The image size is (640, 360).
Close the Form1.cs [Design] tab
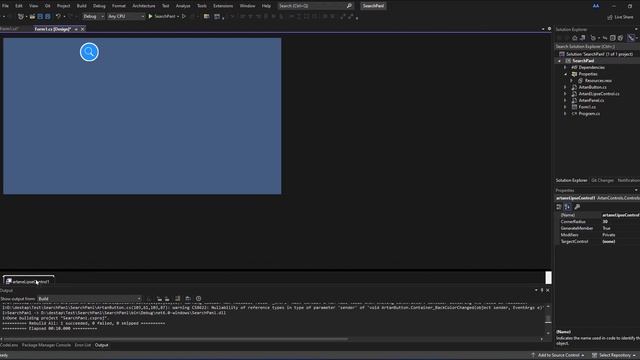[x=82, y=29]
